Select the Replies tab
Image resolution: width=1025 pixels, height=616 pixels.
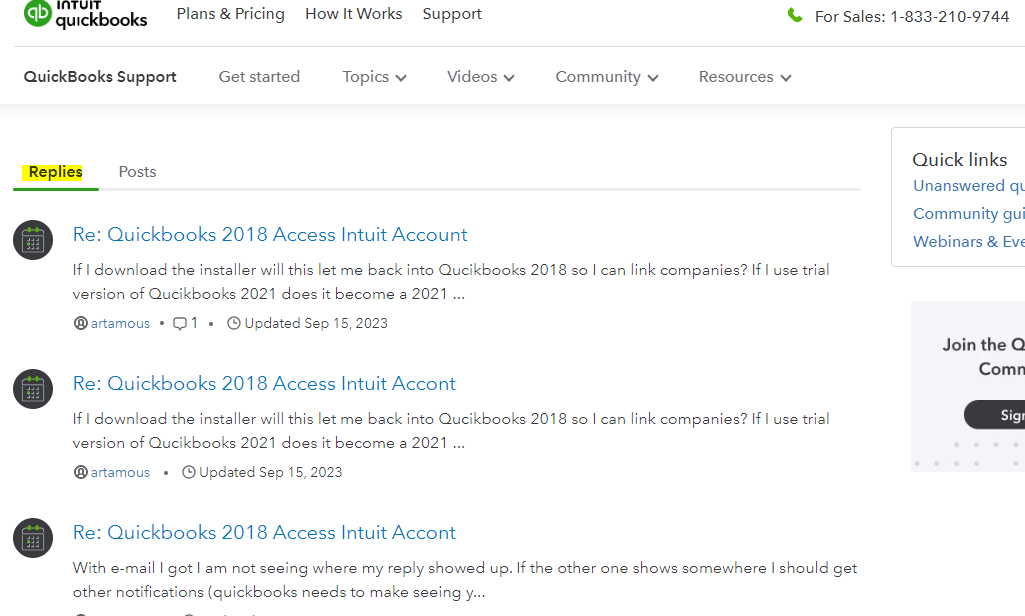[55, 172]
